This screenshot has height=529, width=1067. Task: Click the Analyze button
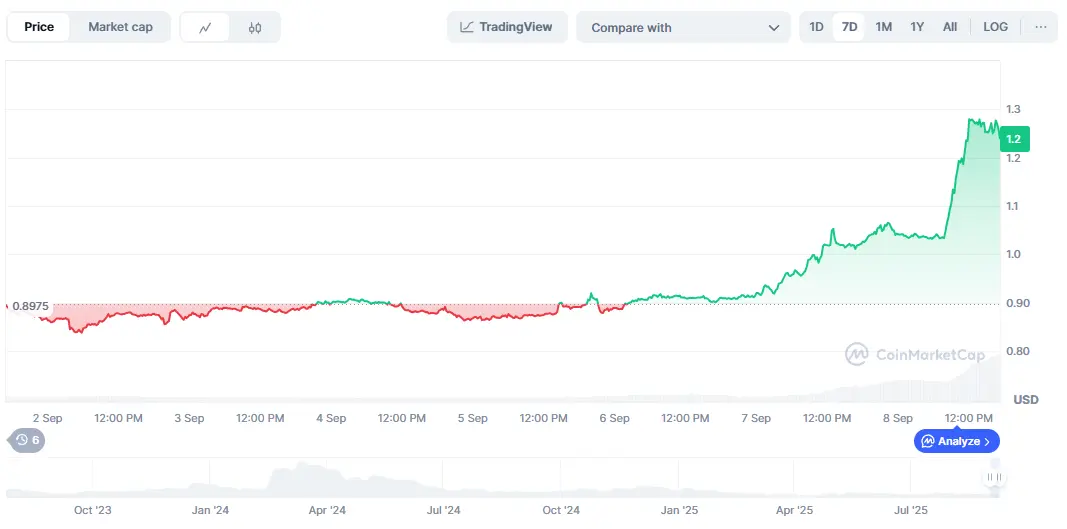coord(956,441)
